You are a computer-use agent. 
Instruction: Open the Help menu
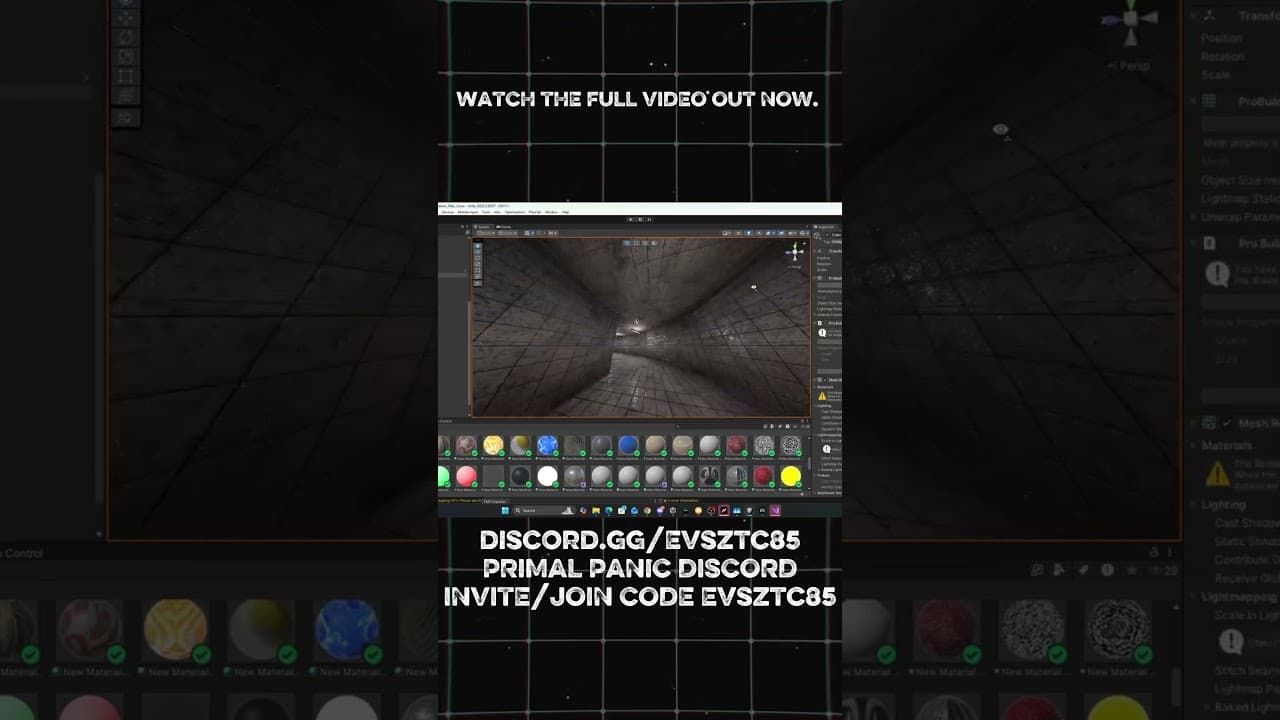click(x=565, y=212)
